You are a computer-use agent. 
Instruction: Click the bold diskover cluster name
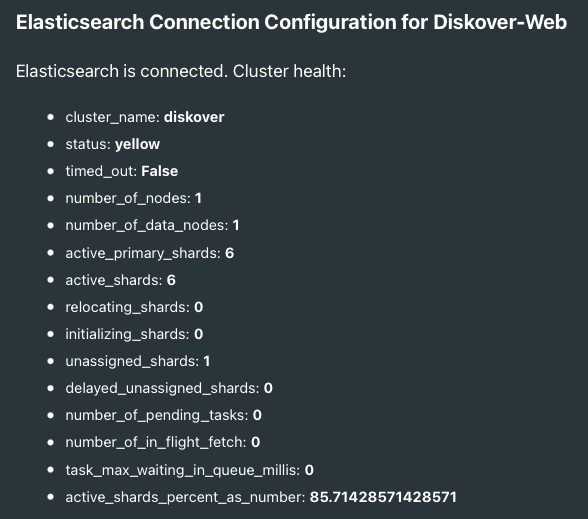pyautogui.click(x=194, y=117)
